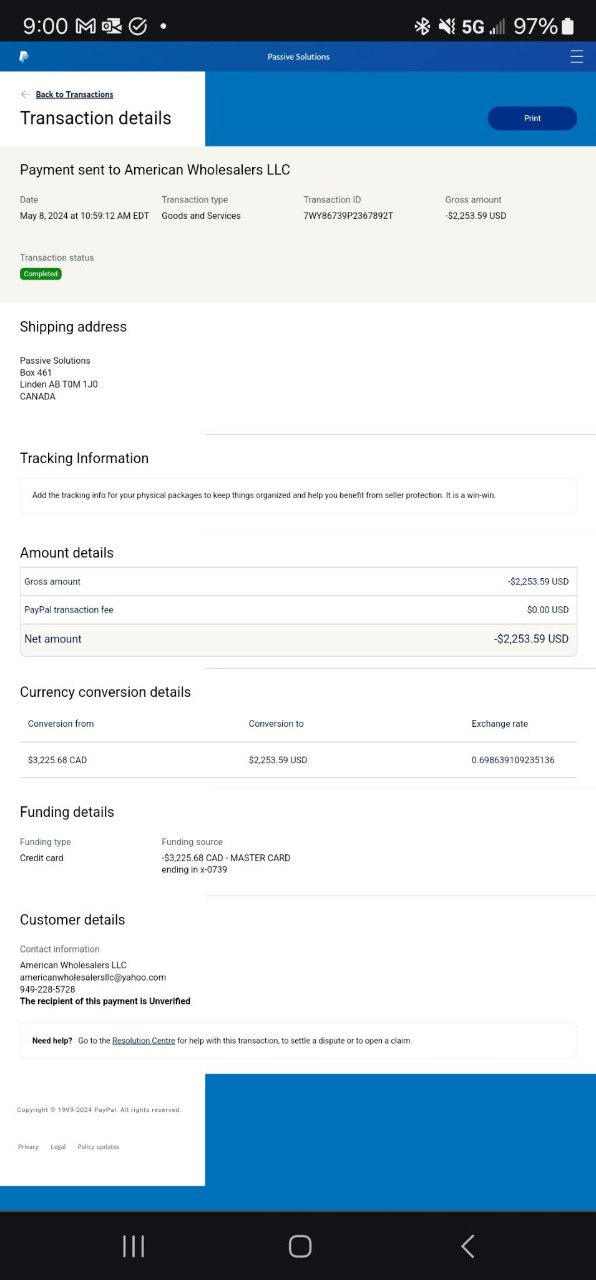Tap the Print button
This screenshot has height=1280, width=596.
pos(532,118)
